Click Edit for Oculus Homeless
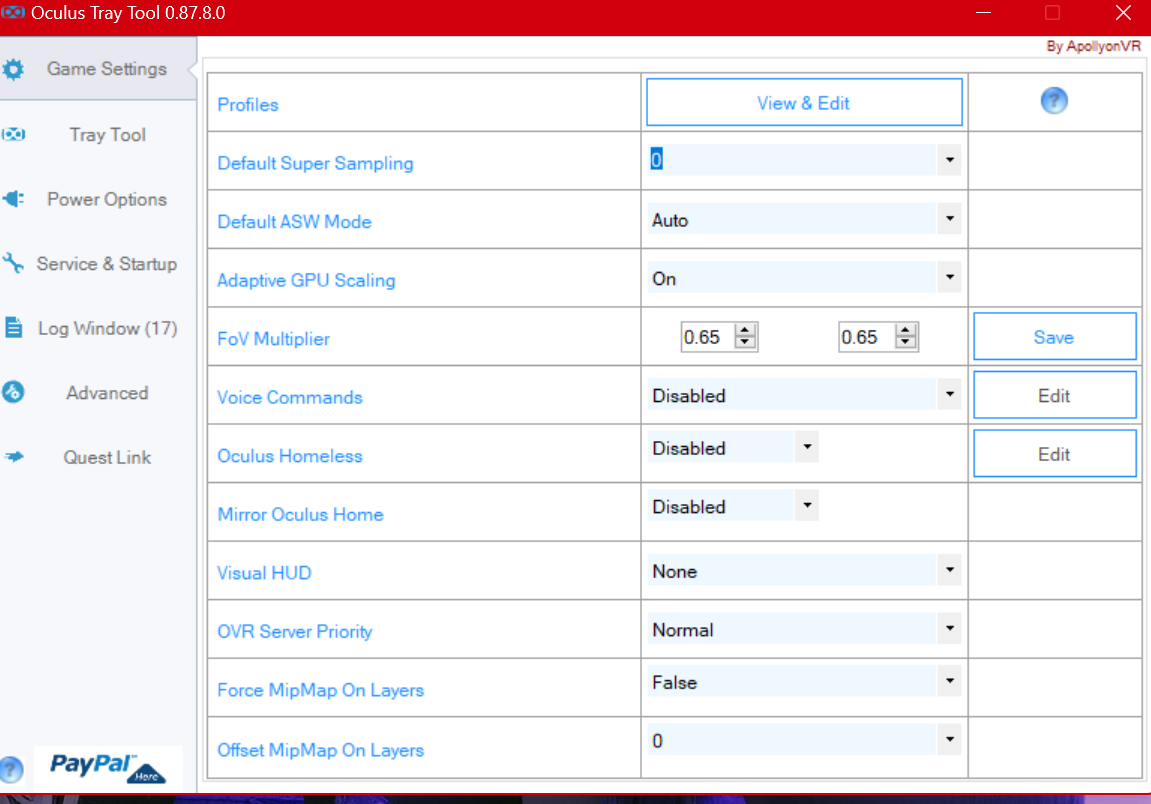1151x804 pixels. pyautogui.click(x=1054, y=454)
